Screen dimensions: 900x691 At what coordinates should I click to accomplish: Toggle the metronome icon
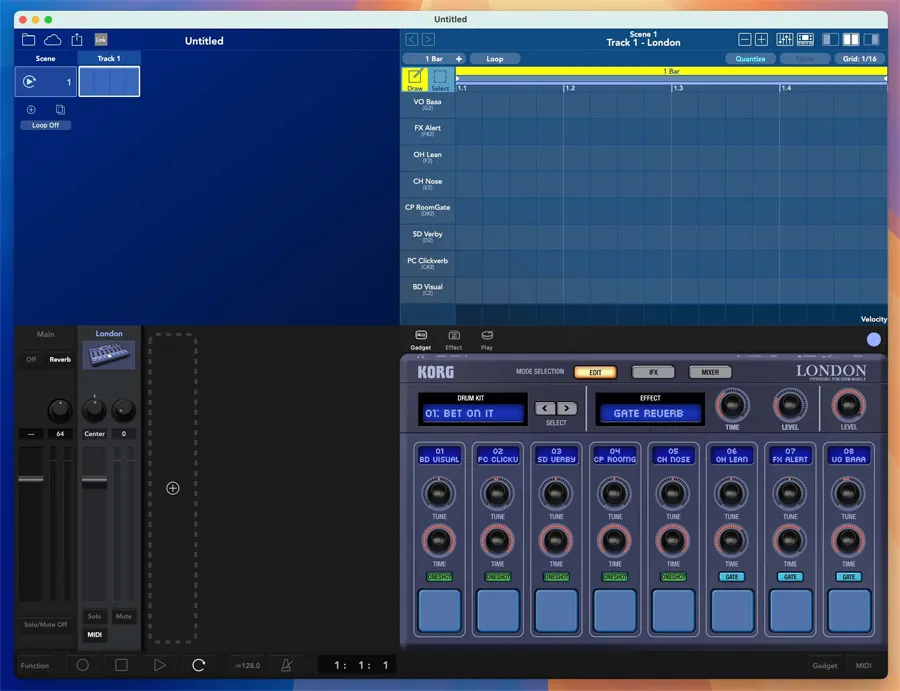pyautogui.click(x=287, y=665)
